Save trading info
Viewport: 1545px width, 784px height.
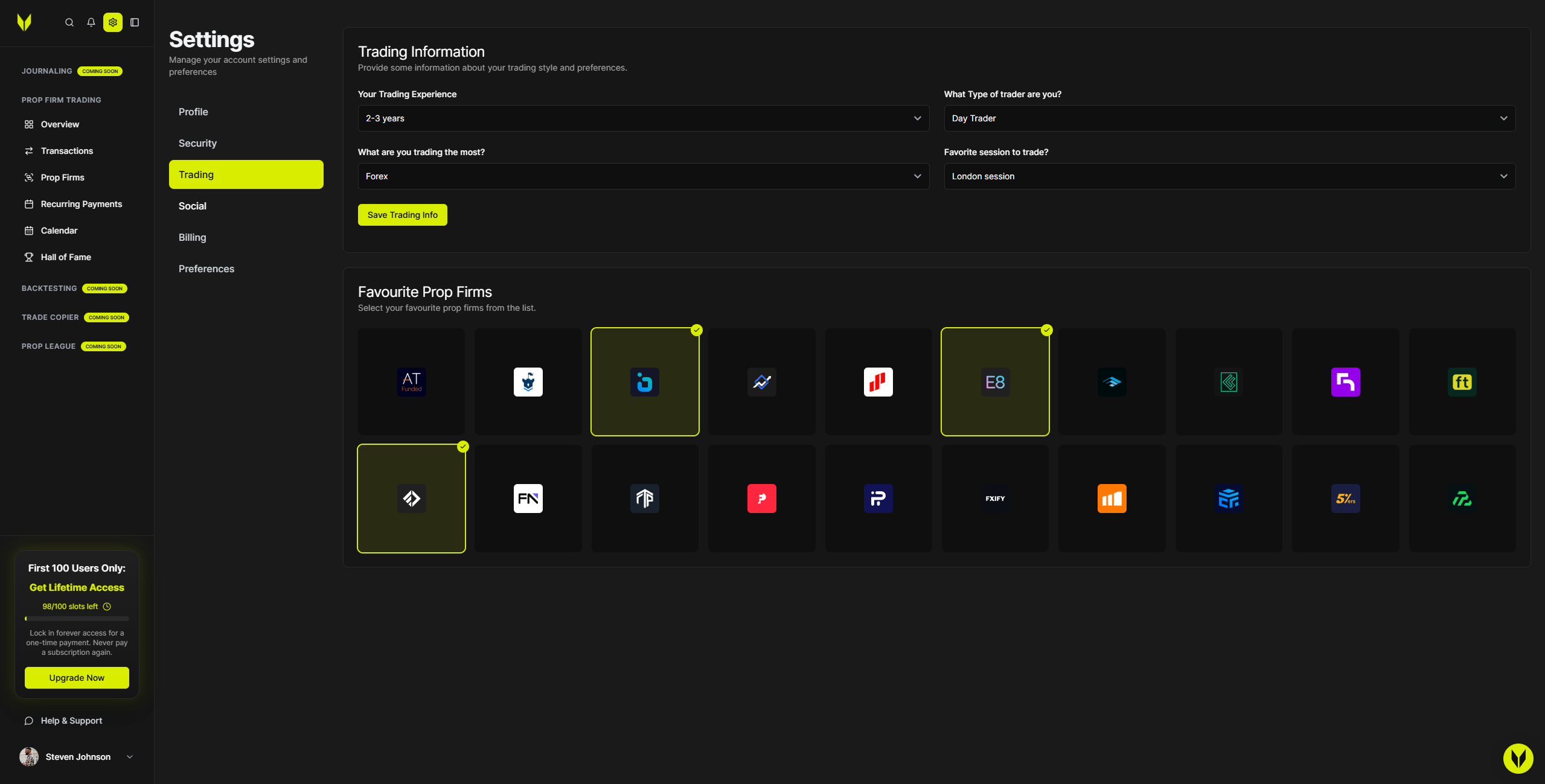click(403, 215)
